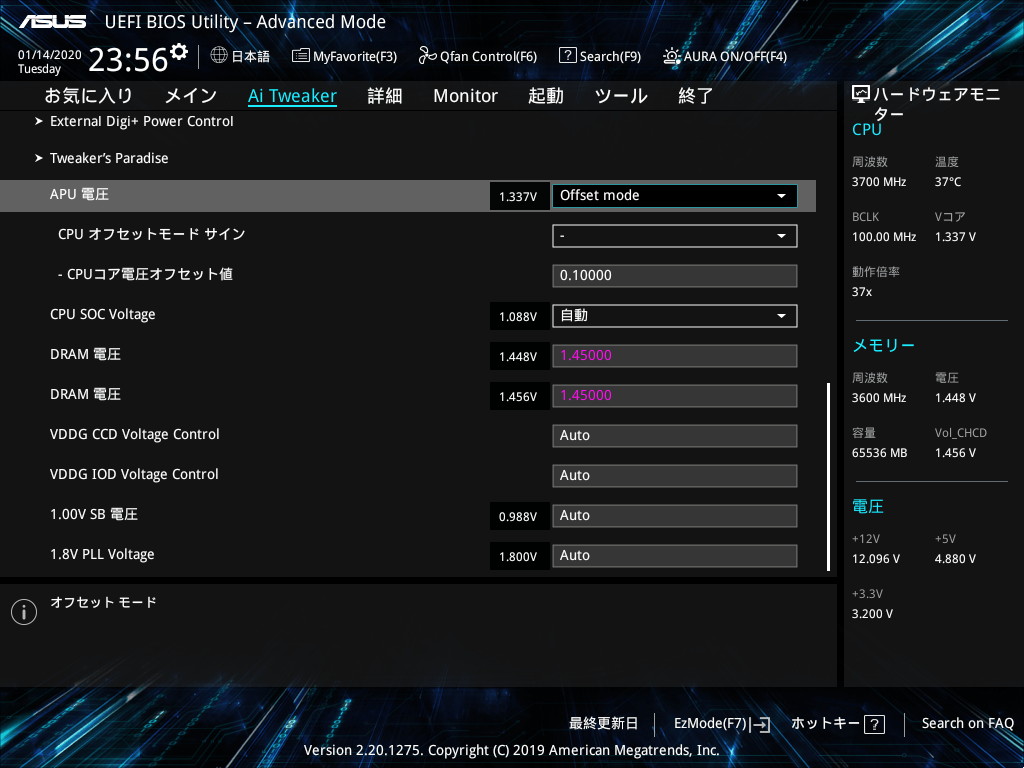The image size is (1024, 768).
Task: Click ホットキー text button
Action: coord(825,724)
